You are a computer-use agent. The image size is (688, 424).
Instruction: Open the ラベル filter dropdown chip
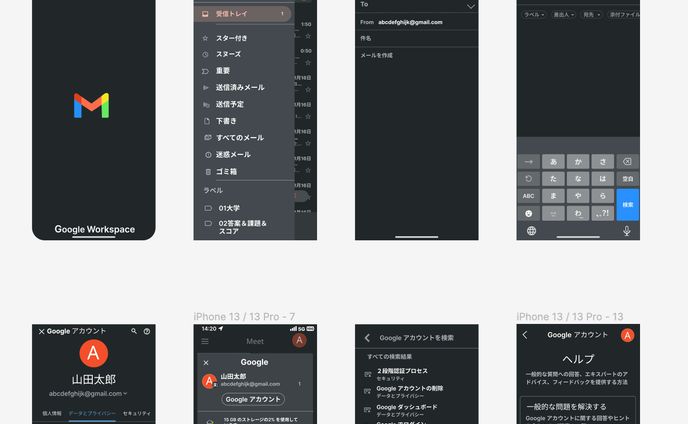[534, 15]
